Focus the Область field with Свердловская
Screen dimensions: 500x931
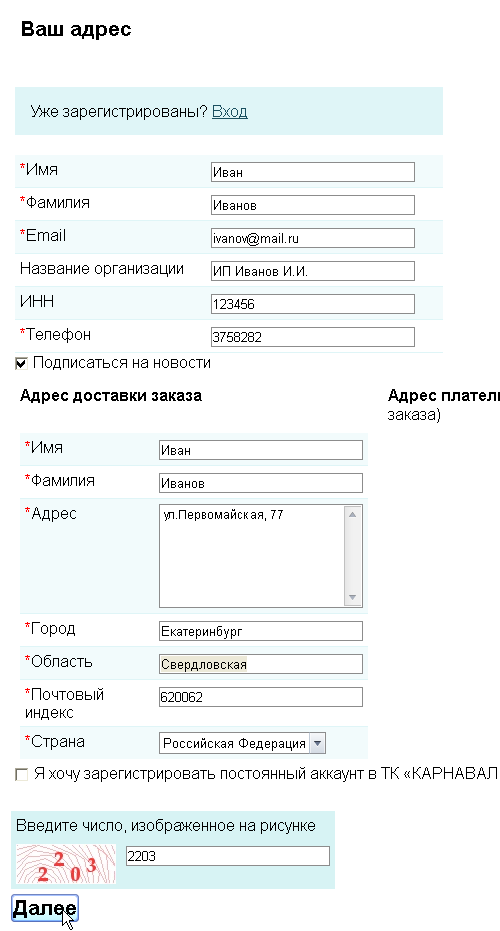coord(261,664)
